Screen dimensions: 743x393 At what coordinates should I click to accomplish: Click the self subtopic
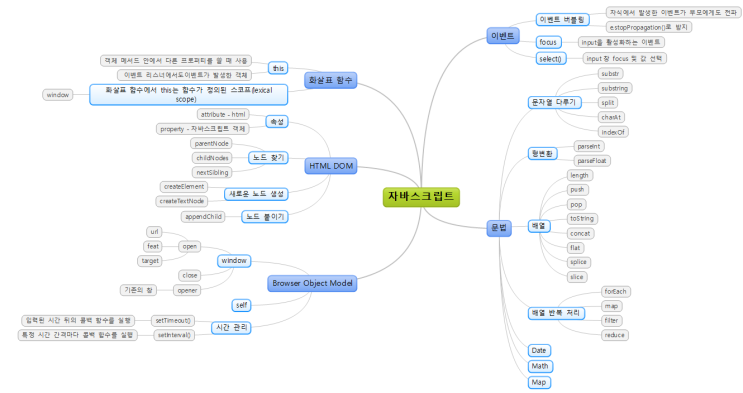click(241, 305)
